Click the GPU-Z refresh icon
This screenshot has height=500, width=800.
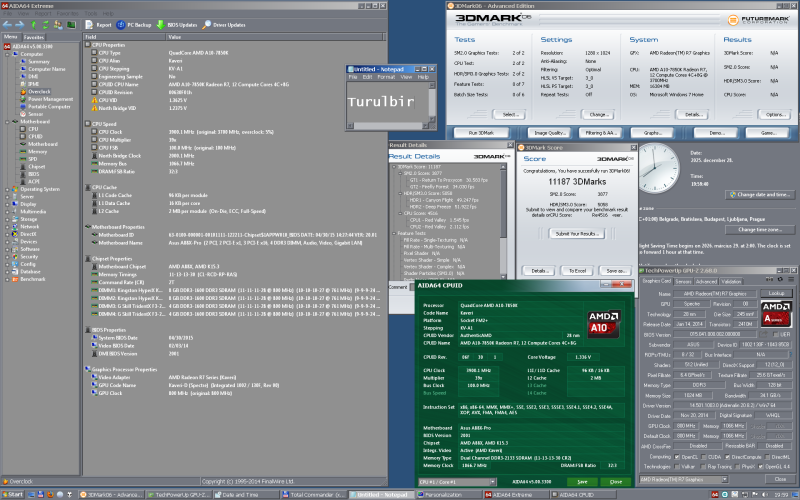(x=780, y=279)
